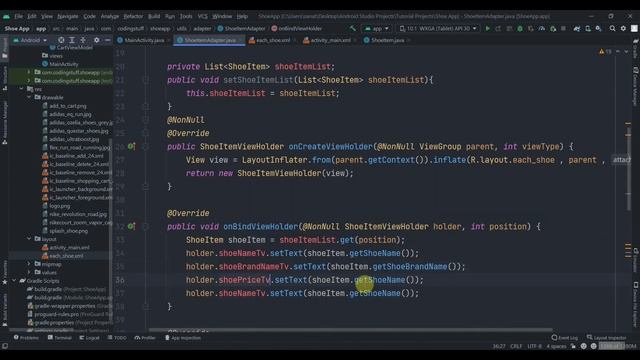Image resolution: width=640 pixels, height=360 pixels.
Task: Open Project panel options gear
Action: tap(97, 40)
